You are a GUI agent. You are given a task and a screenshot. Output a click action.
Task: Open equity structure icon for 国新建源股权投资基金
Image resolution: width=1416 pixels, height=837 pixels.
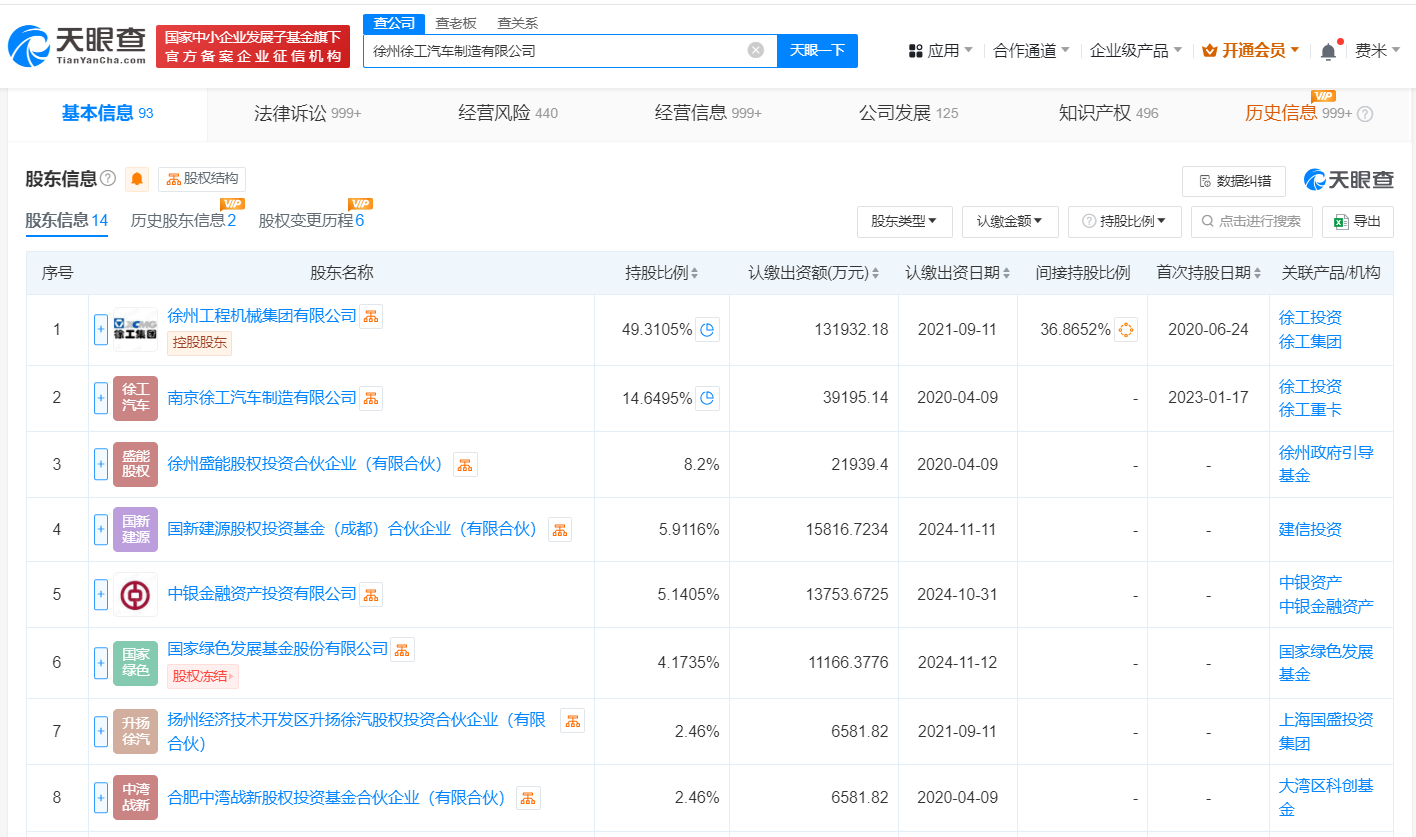[560, 530]
